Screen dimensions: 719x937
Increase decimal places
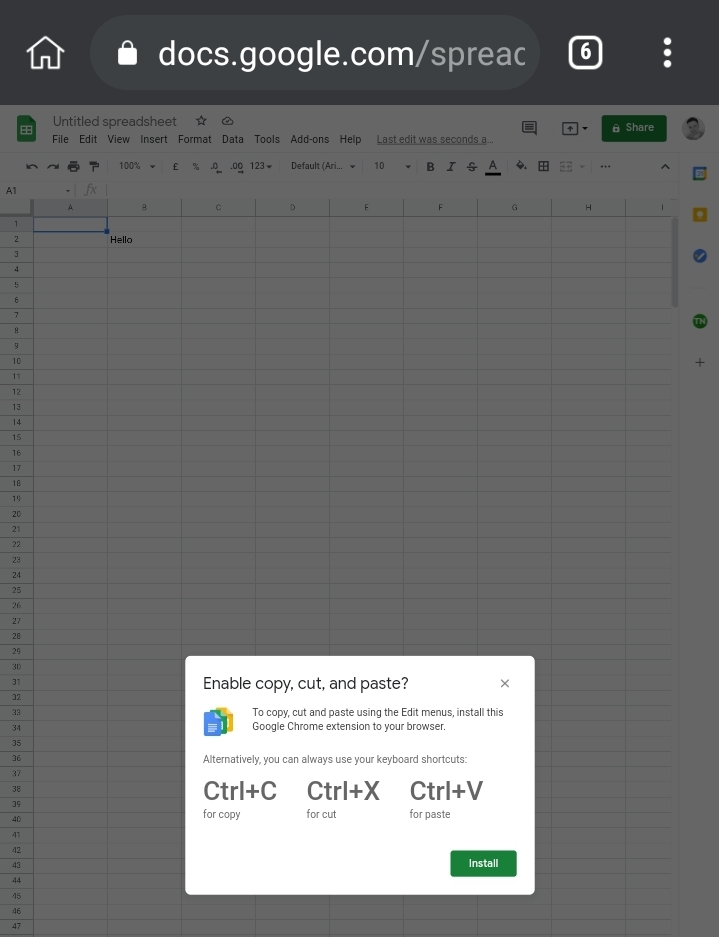click(237, 167)
